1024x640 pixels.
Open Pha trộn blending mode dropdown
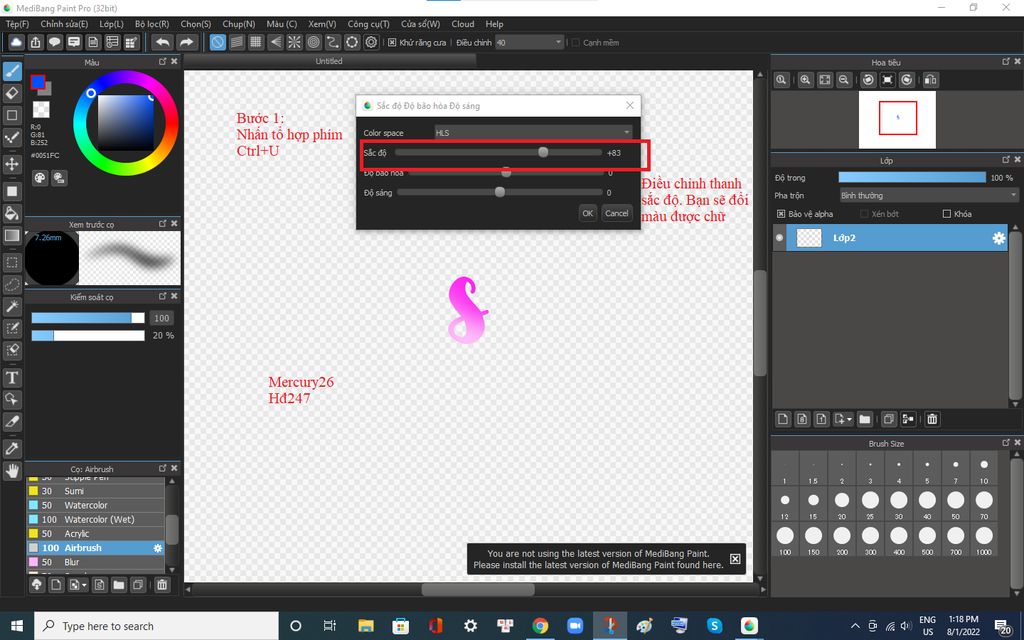pos(929,195)
